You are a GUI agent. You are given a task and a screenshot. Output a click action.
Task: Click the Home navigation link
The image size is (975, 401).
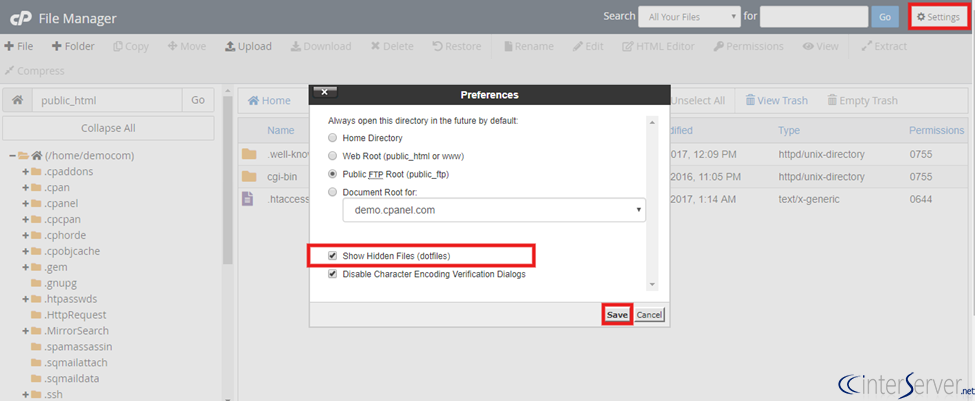tap(269, 100)
